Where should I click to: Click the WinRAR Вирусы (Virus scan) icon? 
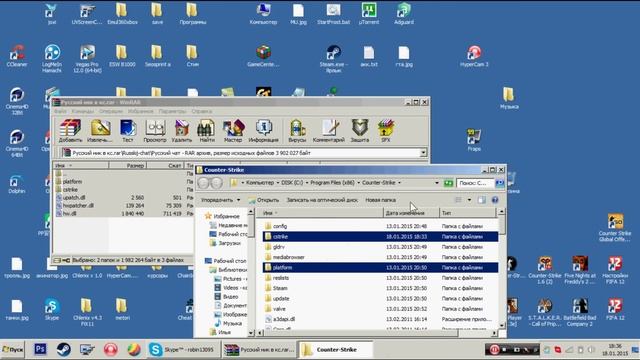298,131
